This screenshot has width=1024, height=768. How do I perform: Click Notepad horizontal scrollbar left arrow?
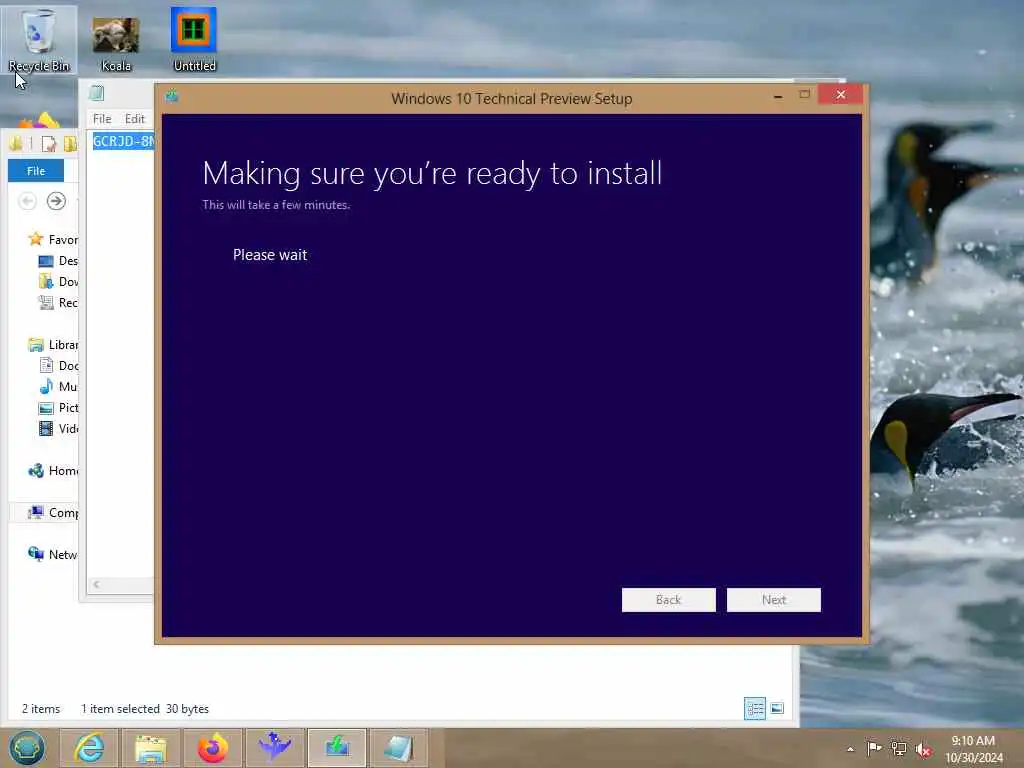[96, 584]
